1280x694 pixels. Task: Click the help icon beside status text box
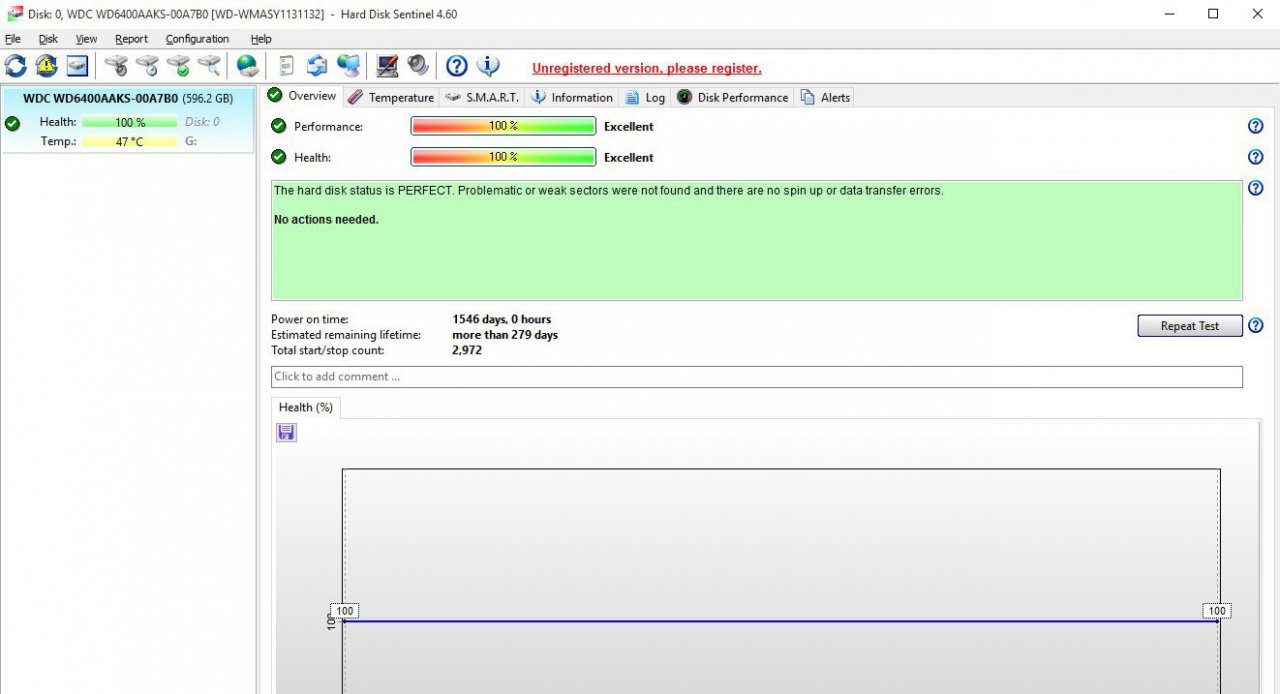(x=1256, y=188)
